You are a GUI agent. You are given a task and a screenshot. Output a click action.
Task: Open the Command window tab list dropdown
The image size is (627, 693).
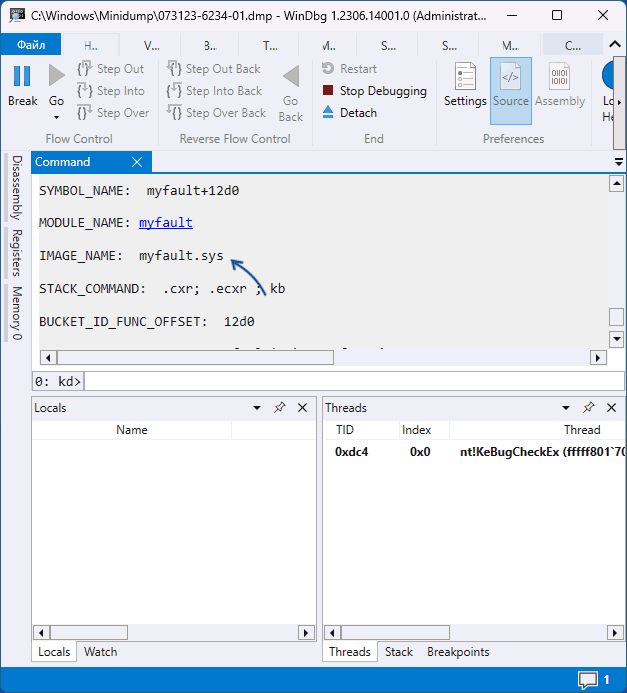[619, 162]
